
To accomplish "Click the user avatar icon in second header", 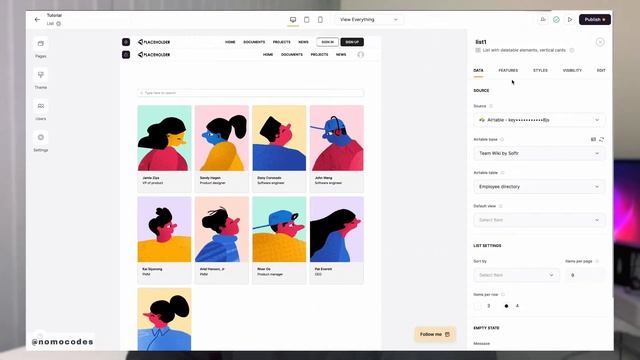I will (x=361, y=55).
